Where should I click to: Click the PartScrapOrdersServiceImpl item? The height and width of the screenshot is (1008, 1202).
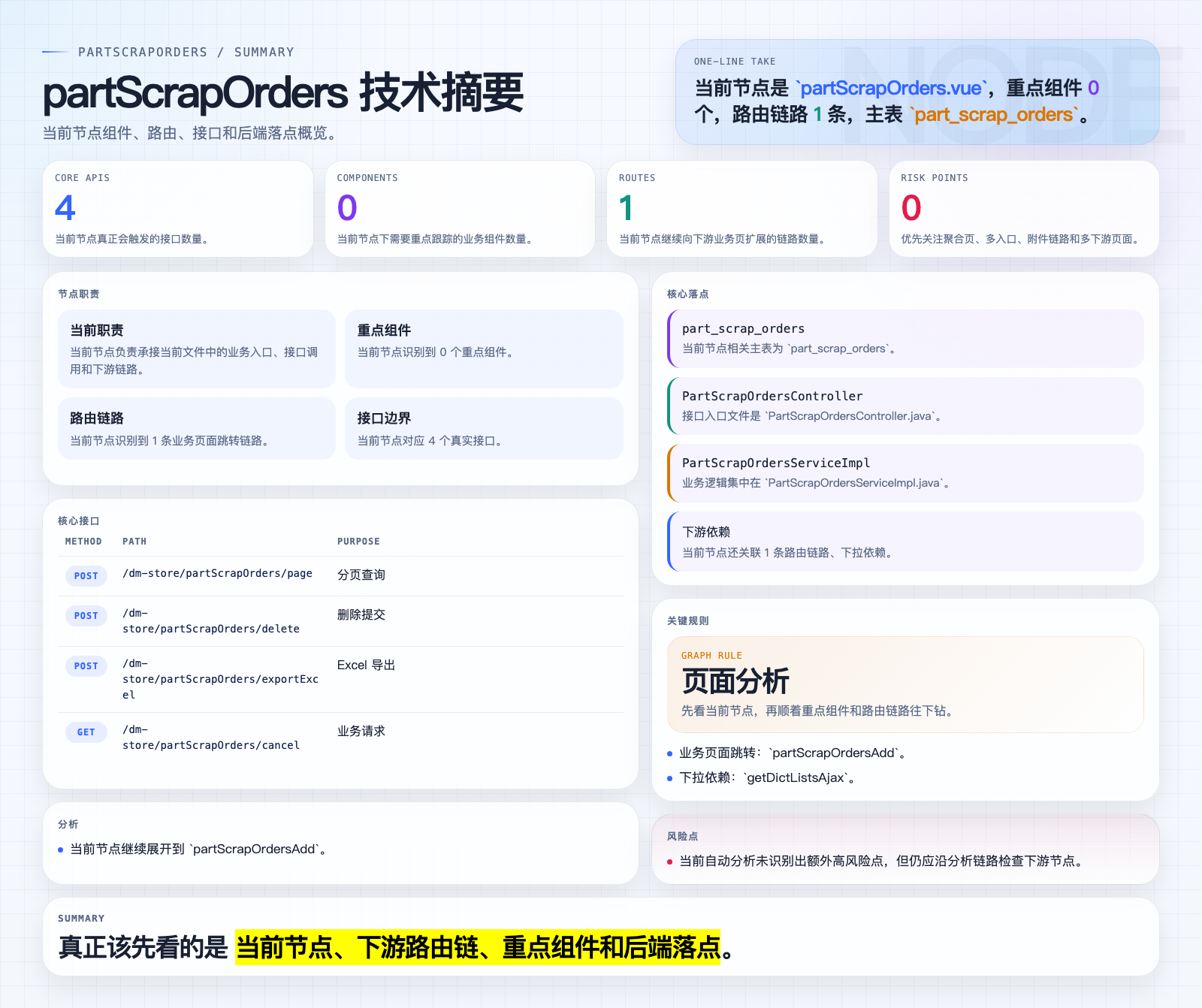click(x=905, y=473)
